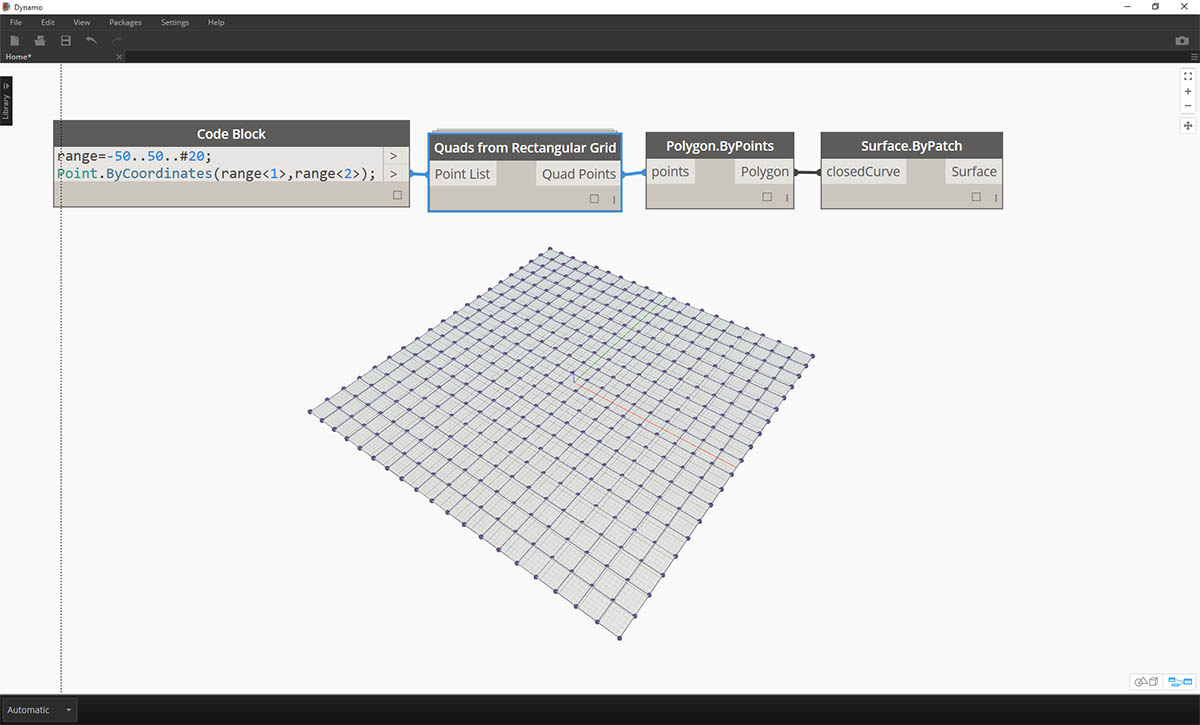Open the Settings menu
This screenshot has height=725, width=1200.
tap(174, 22)
